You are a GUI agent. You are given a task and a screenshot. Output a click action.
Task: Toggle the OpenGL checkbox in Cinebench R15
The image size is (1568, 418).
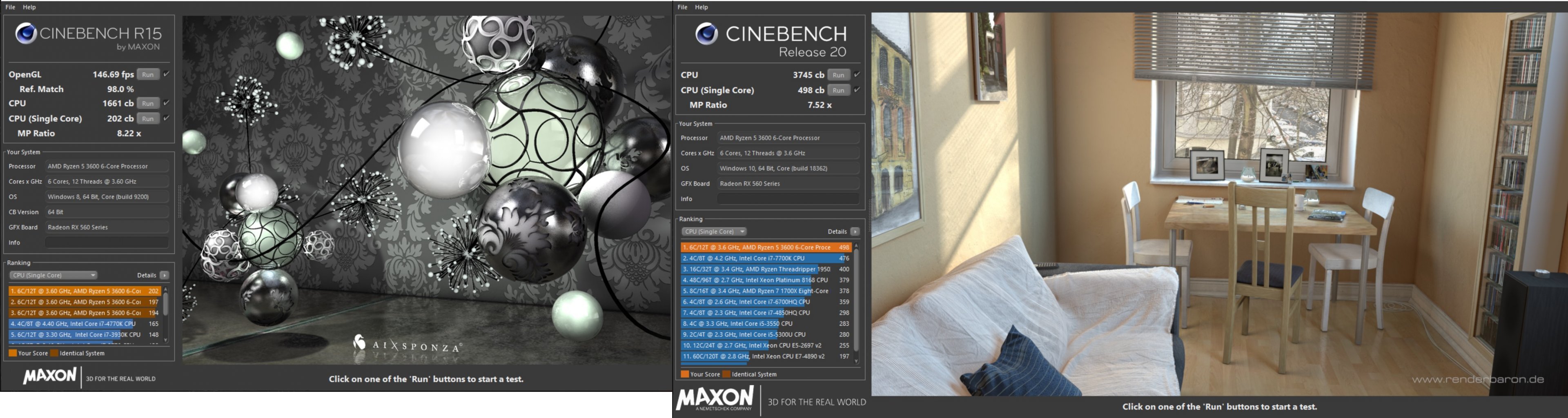tap(166, 74)
